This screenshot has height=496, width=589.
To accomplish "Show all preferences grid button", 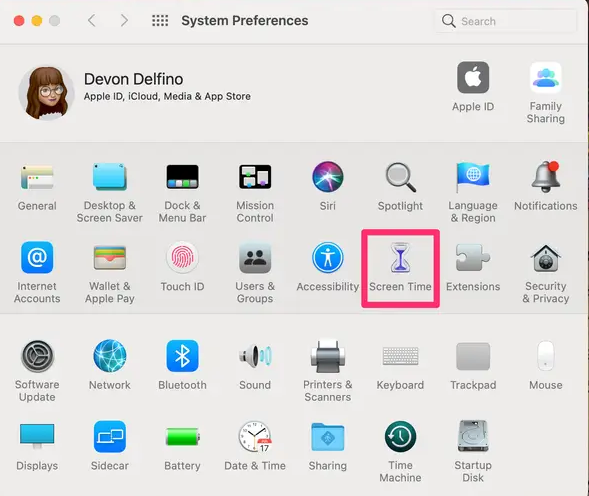I will click(x=160, y=20).
